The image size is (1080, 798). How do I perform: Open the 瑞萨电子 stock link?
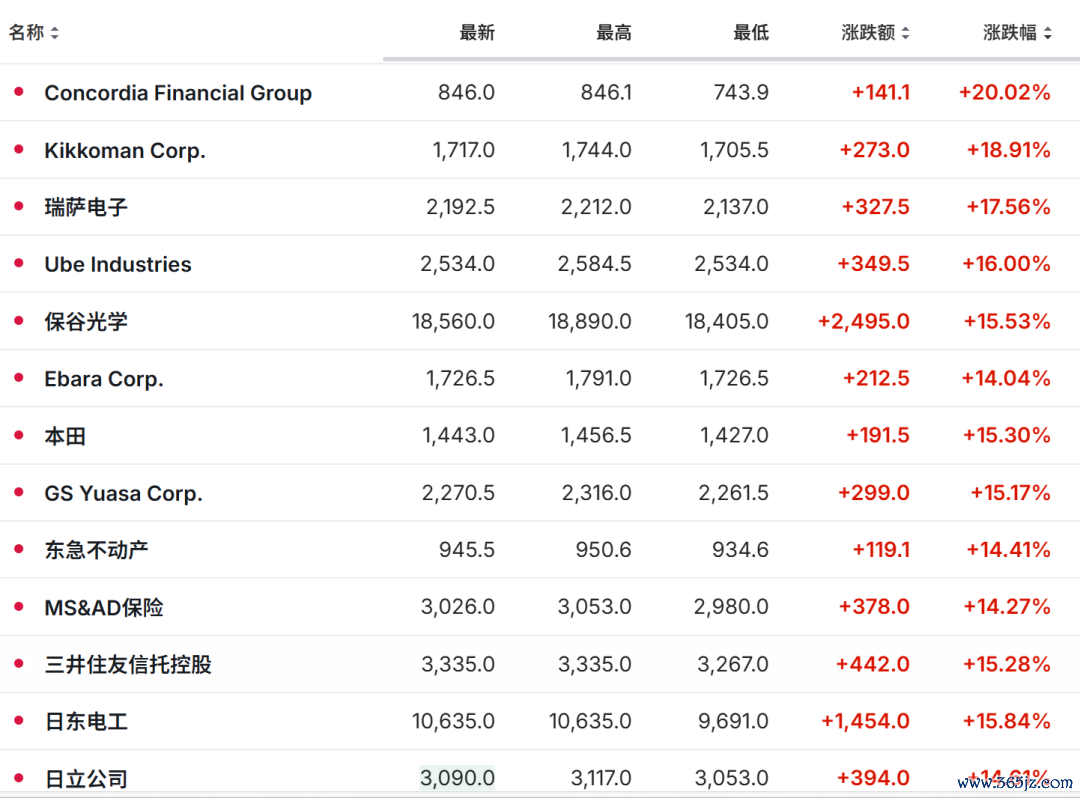[x=86, y=207]
